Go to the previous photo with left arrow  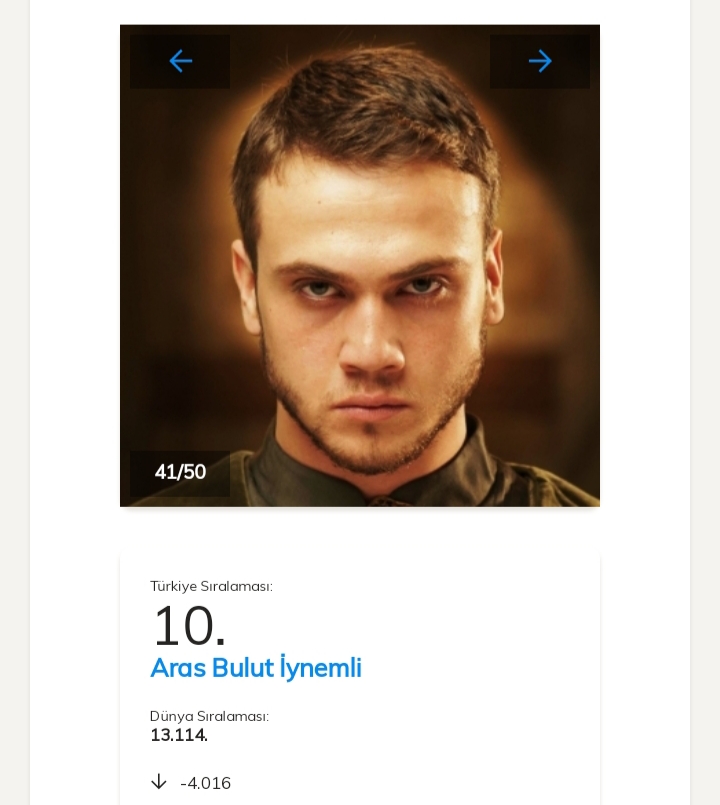tap(180, 62)
